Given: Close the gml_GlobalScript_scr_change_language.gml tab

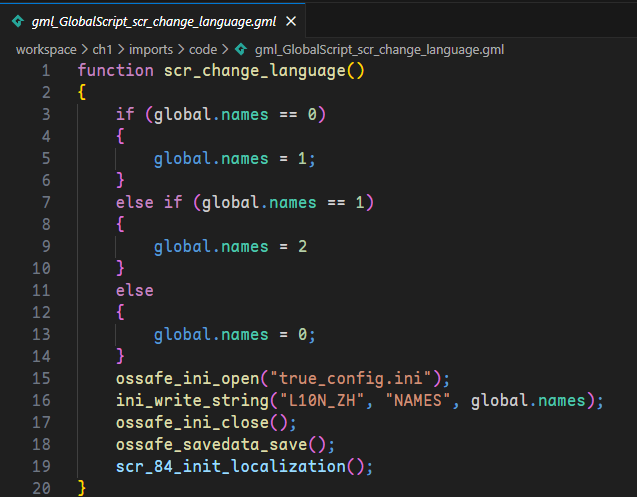Looking at the screenshot, I should 291,21.
